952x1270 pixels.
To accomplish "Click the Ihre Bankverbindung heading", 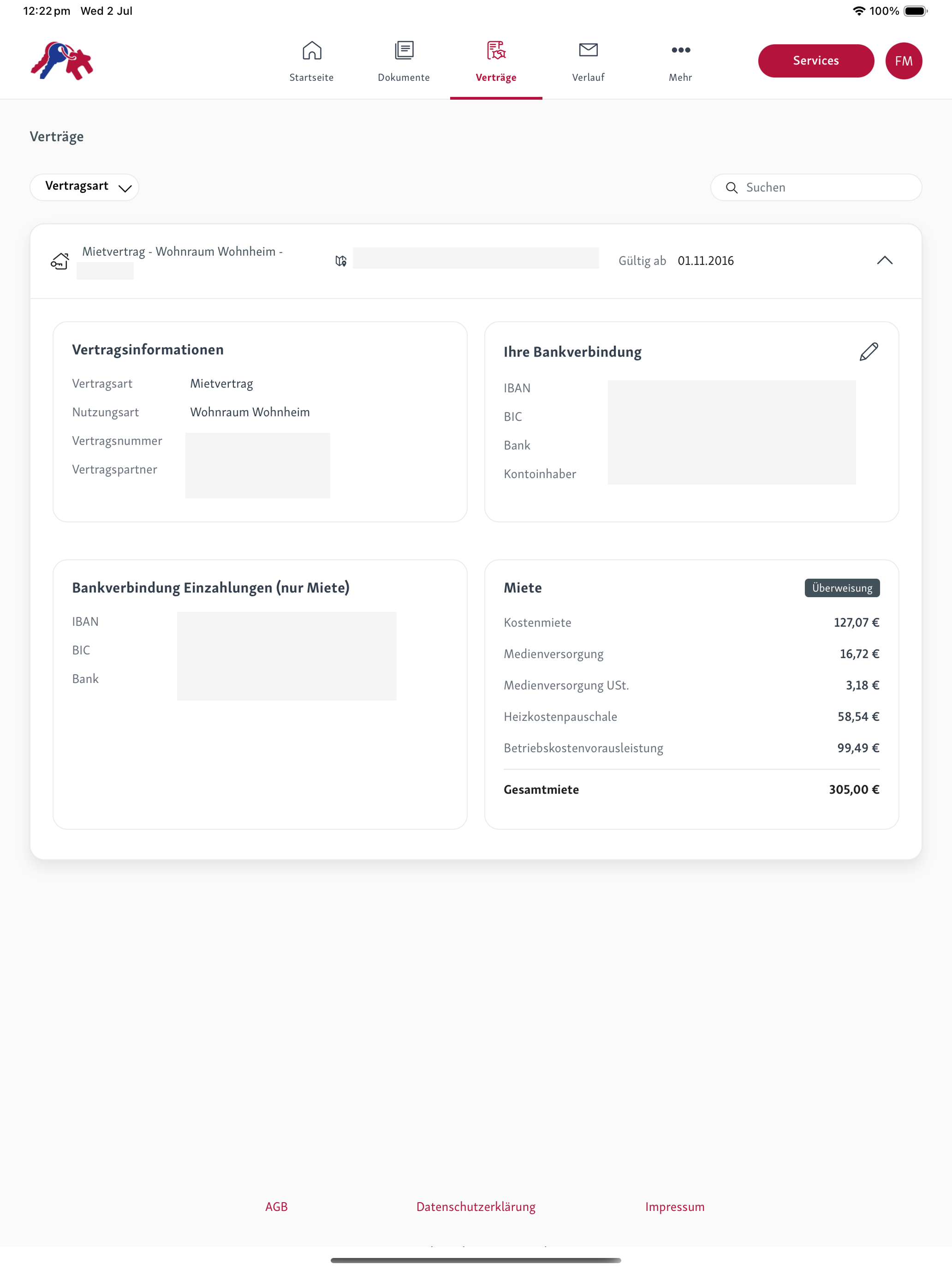I will coord(572,352).
